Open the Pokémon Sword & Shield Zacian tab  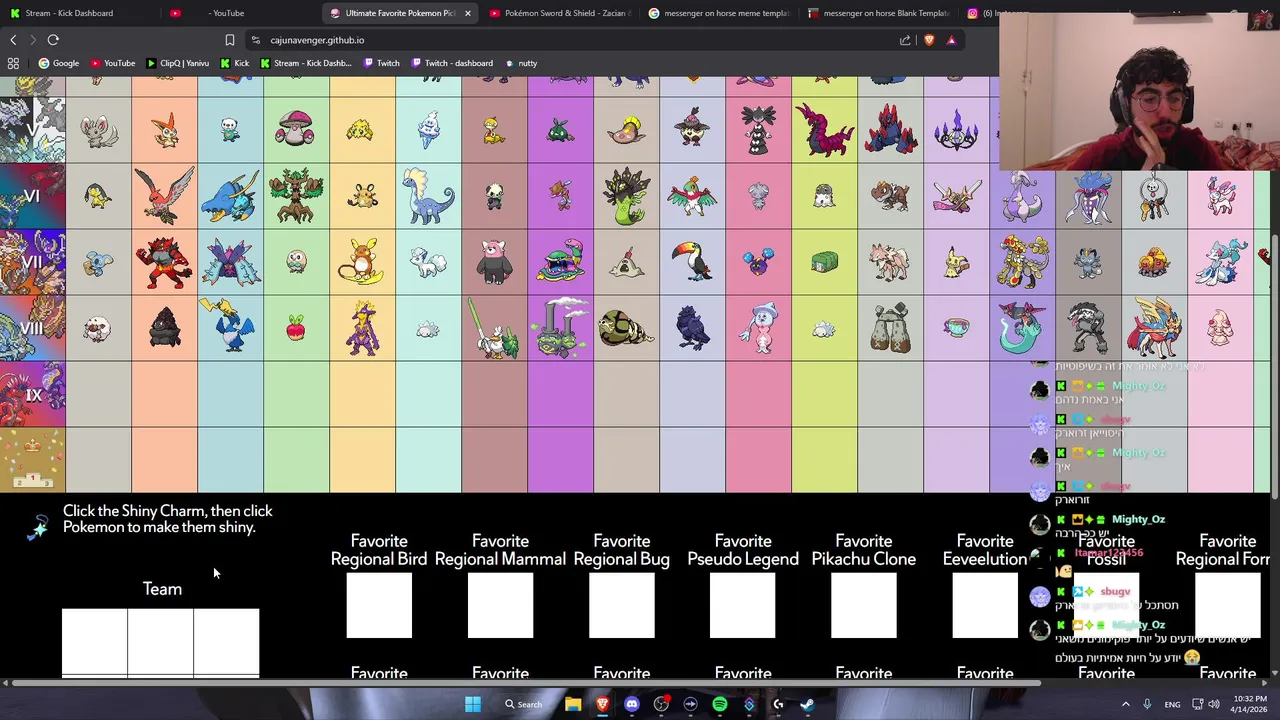tap(560, 13)
